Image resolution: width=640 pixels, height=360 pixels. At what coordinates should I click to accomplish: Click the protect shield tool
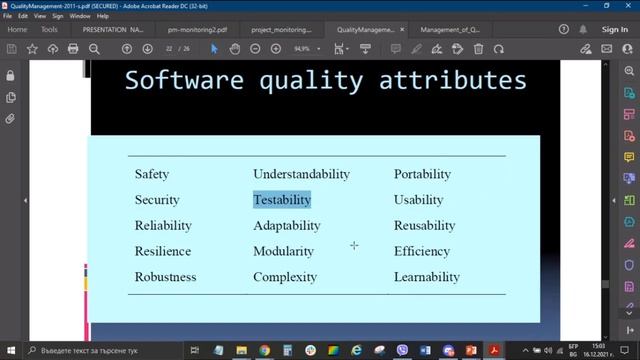click(x=629, y=265)
